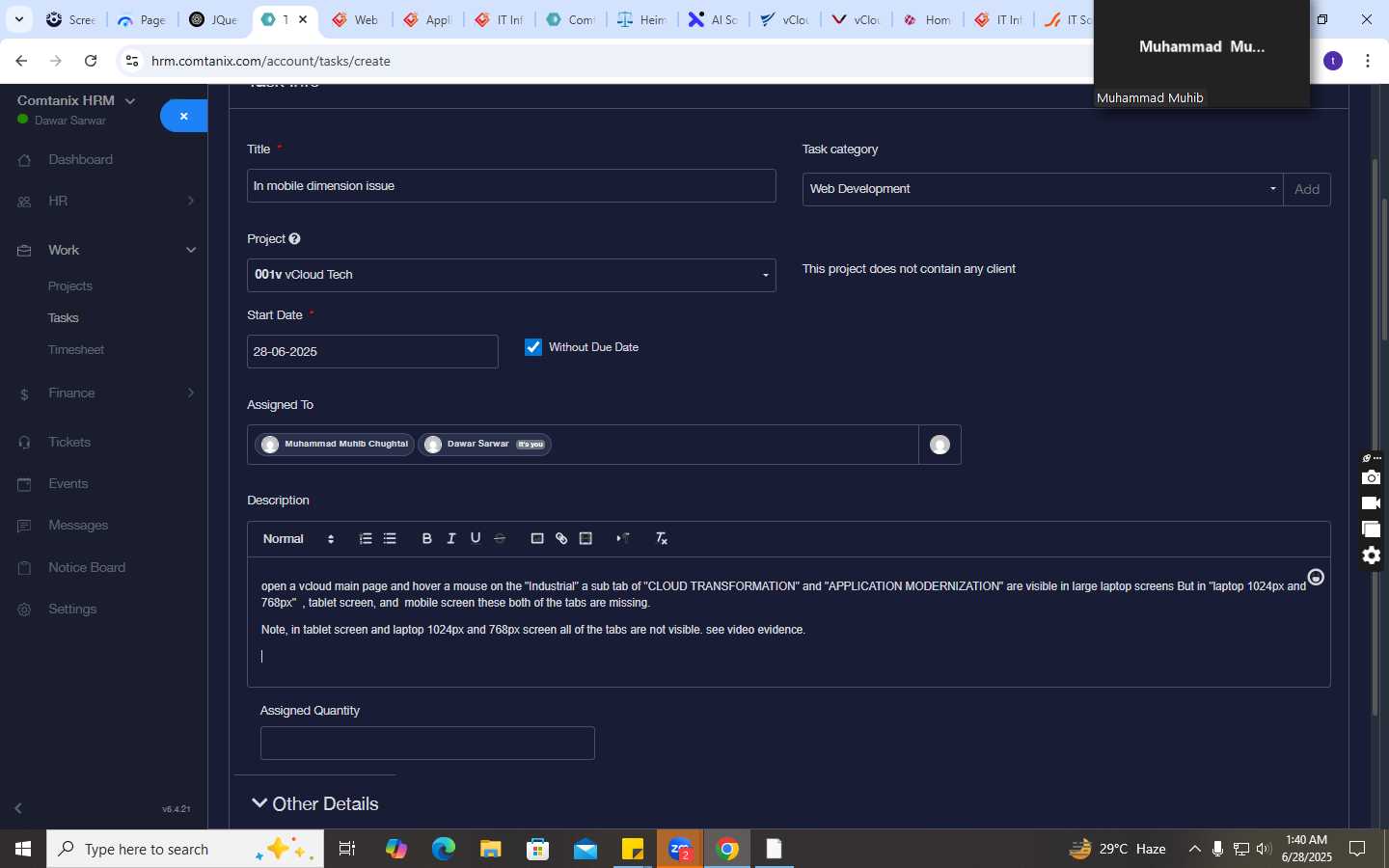Click the video recorder icon on overlay
1389x868 pixels.
pyautogui.click(x=1371, y=503)
